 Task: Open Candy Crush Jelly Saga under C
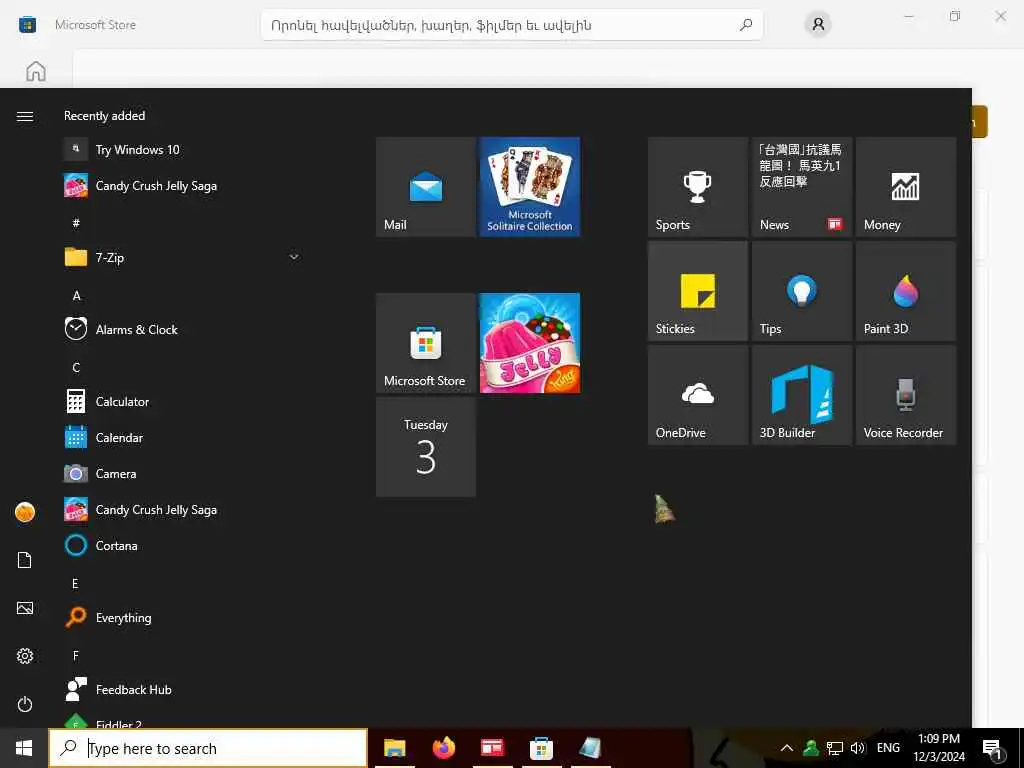(x=183, y=509)
